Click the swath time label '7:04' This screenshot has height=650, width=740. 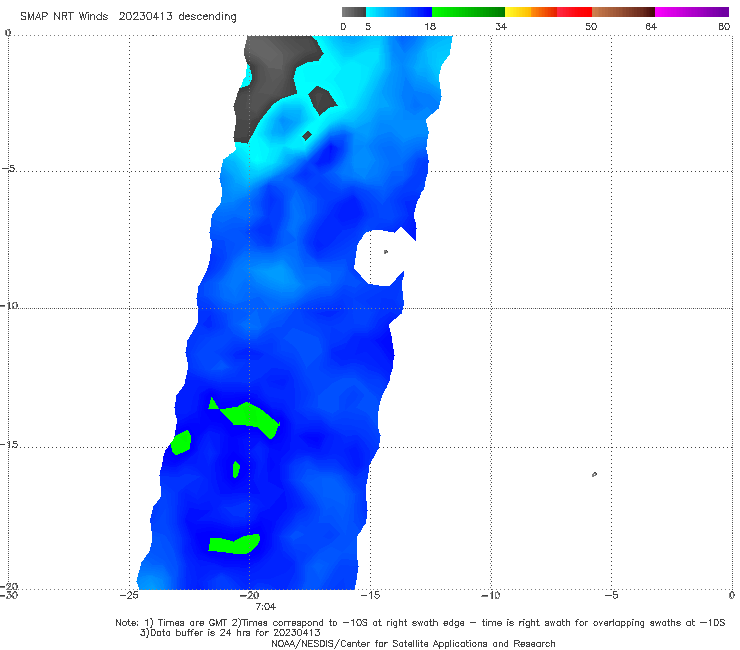click(x=265, y=607)
